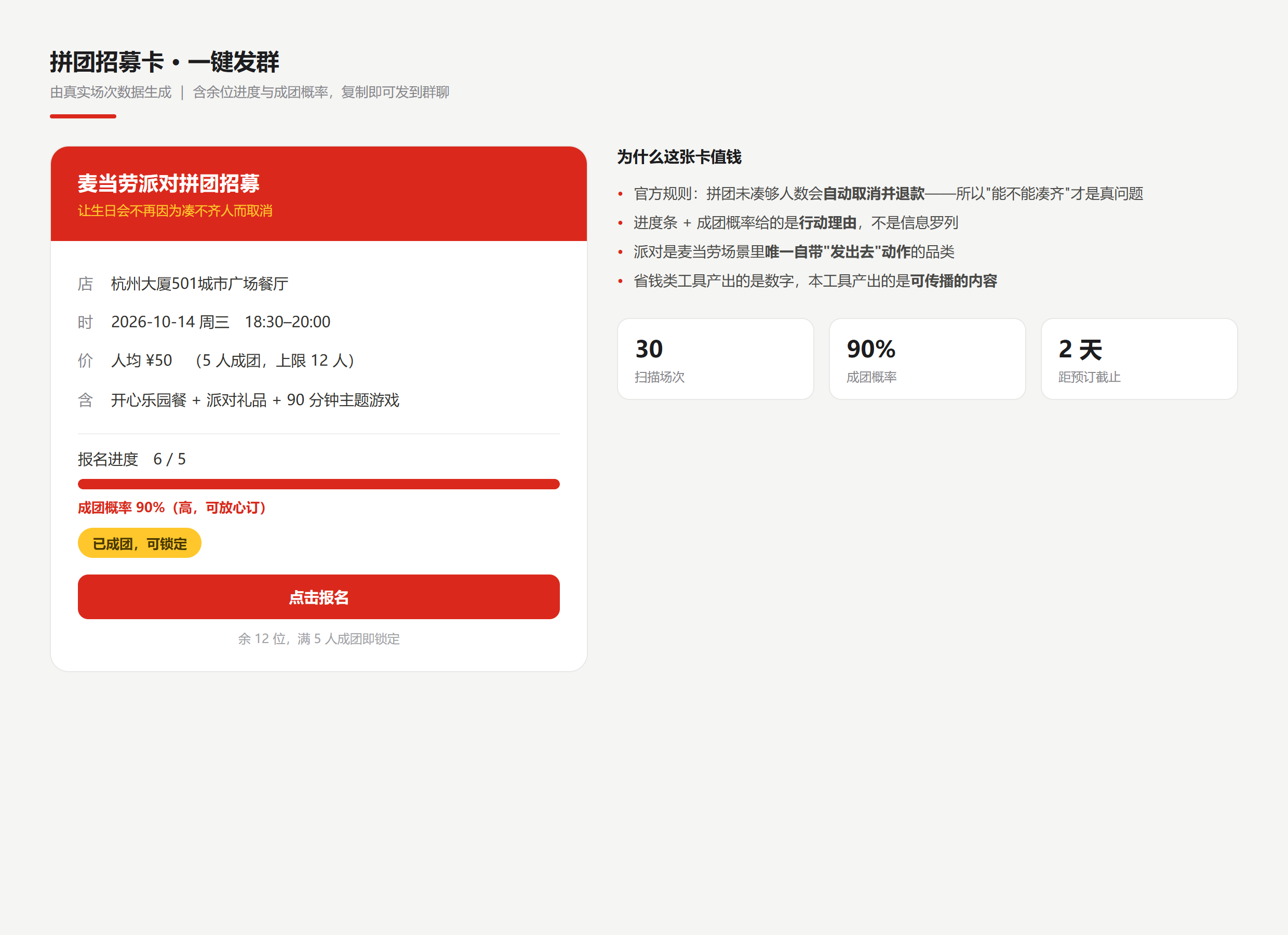Image resolution: width=1288 pixels, height=935 pixels.
Task: Click the 麦当劳派对拼团招募 card header title
Action: 169,183
